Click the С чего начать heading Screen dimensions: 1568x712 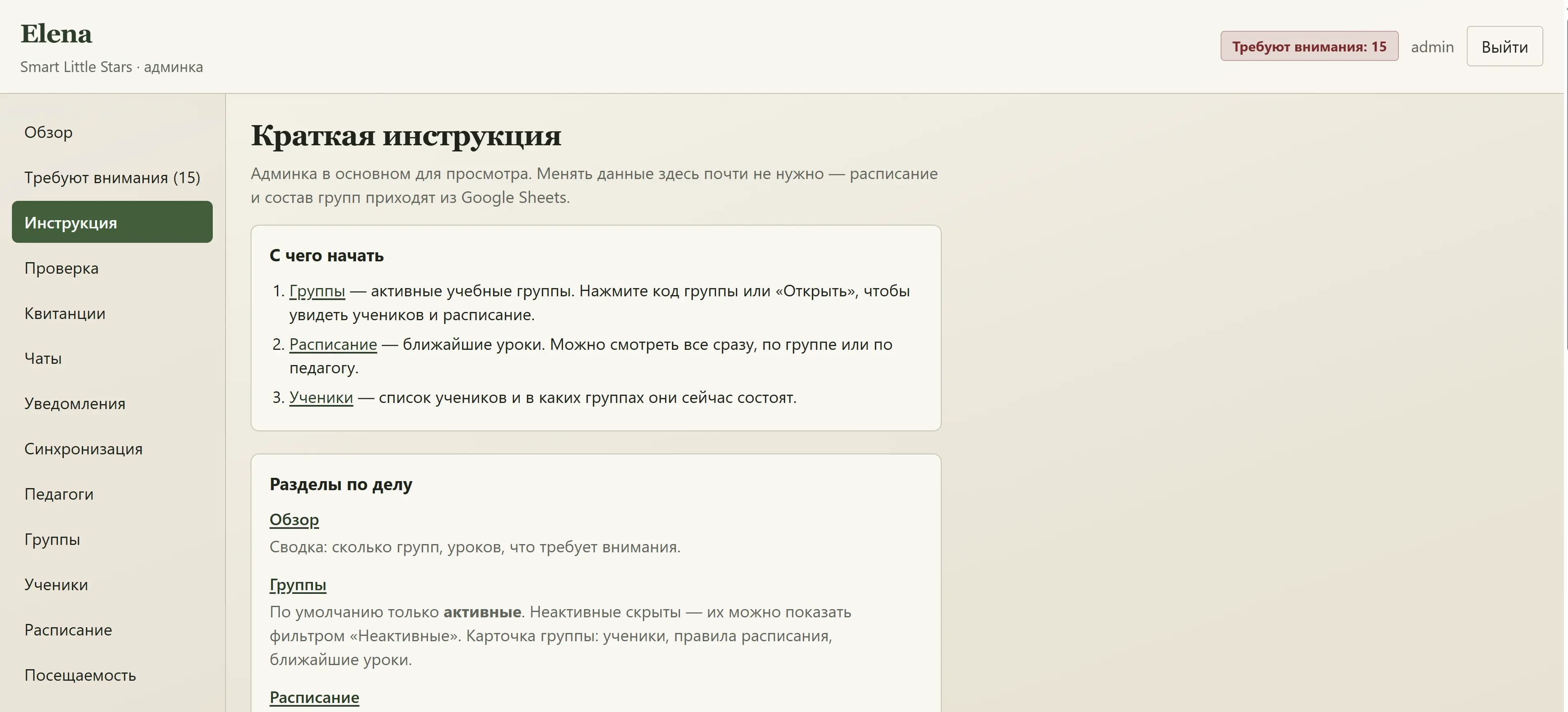326,256
